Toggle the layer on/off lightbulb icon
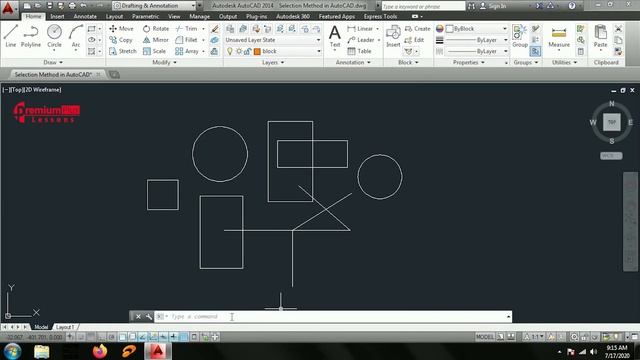Viewport: 640px width, 360px height. tap(230, 51)
